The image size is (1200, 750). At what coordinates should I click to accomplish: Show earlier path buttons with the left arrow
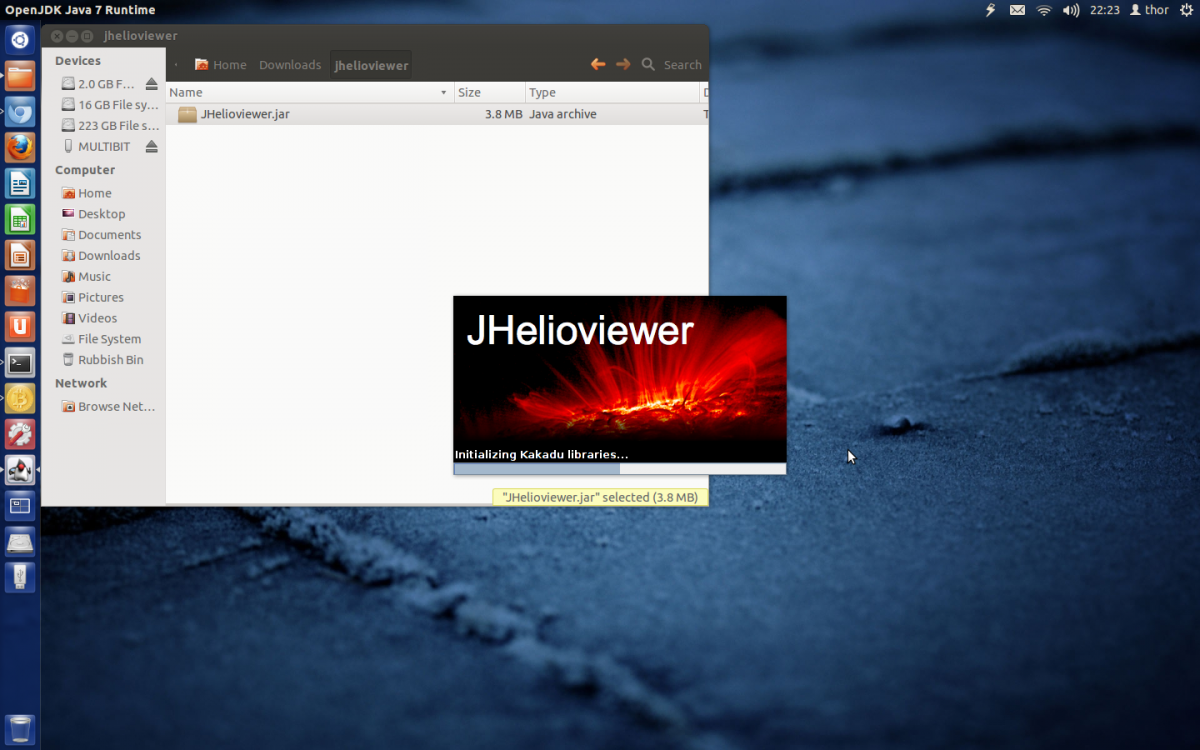tap(177, 64)
